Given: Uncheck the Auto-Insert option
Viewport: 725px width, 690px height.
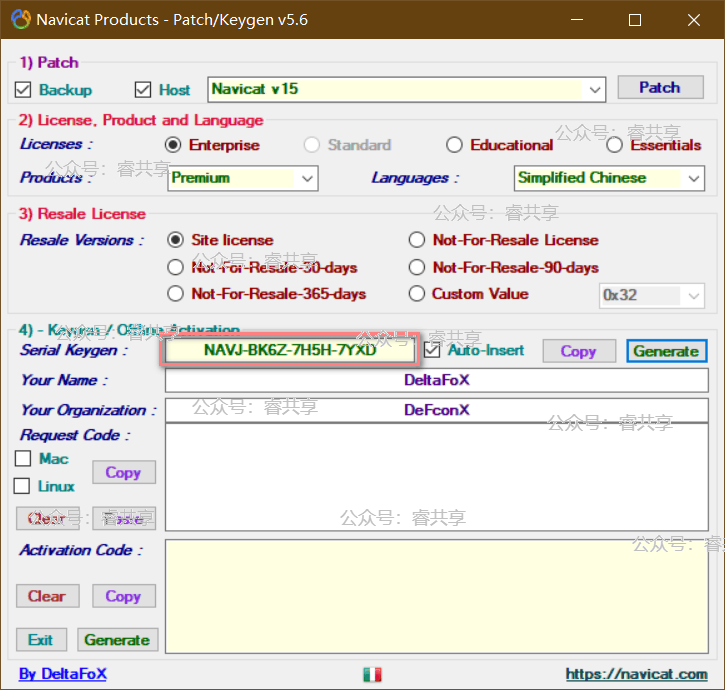Looking at the screenshot, I should [432, 350].
